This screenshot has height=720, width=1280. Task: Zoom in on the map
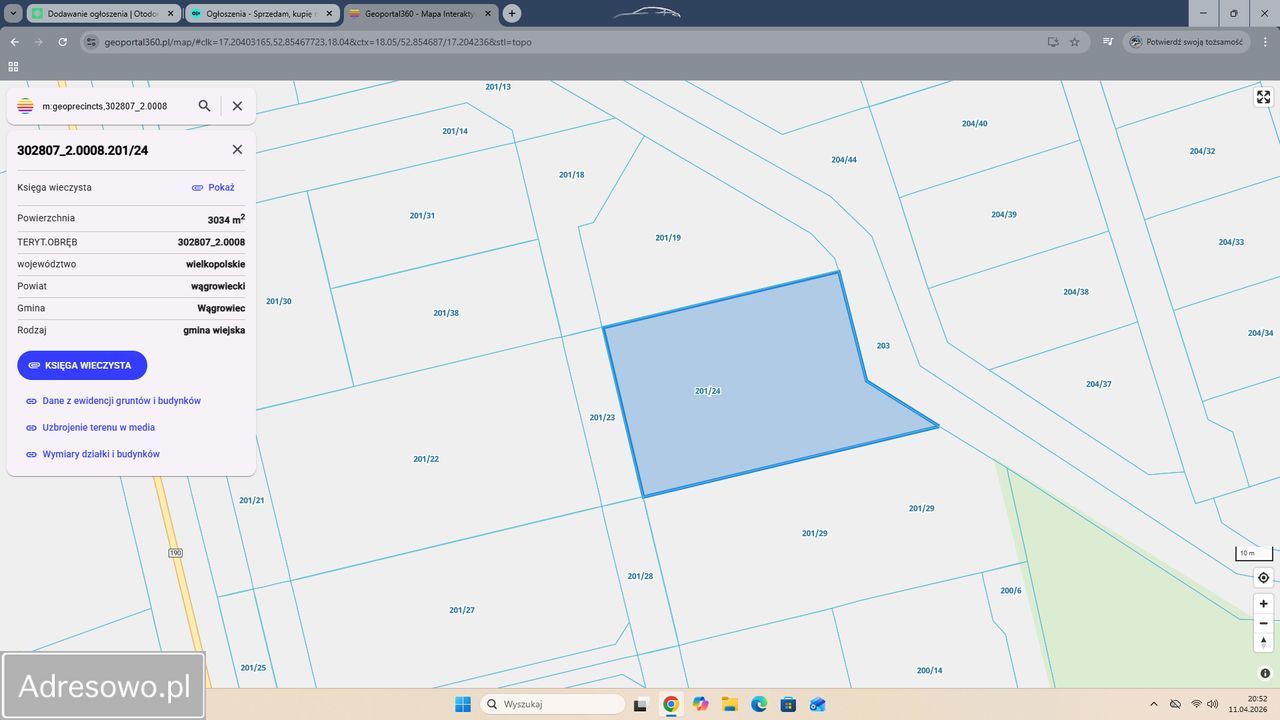click(1263, 604)
